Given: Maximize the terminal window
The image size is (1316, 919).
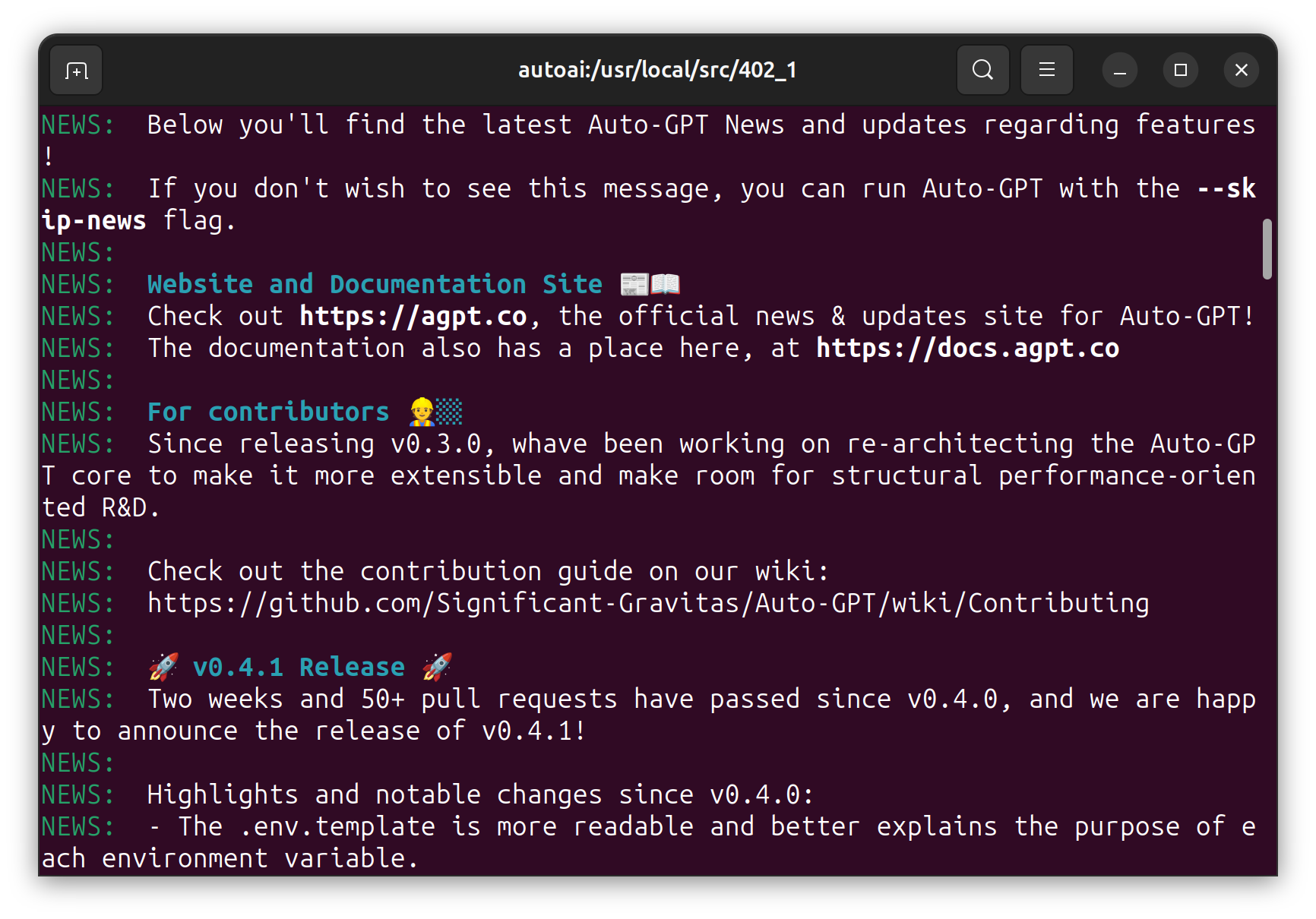Looking at the screenshot, I should [1180, 71].
